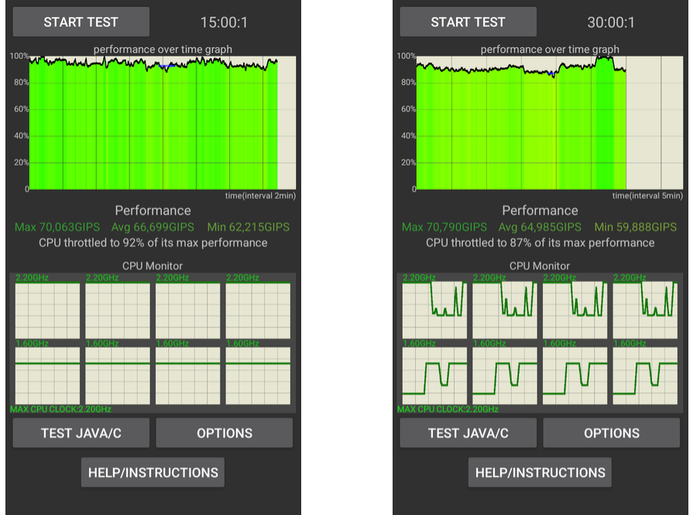
Task: Tap first 1.60GHz core graph in 15-minute CPU Monitor
Action: coord(46,372)
